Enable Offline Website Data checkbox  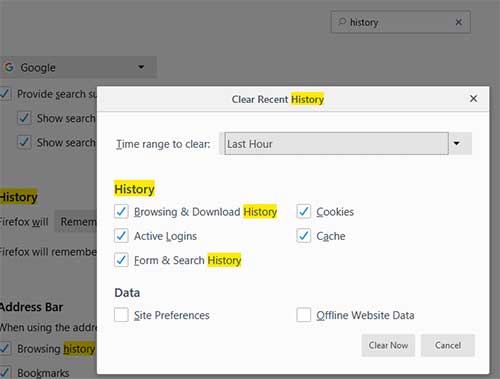(x=303, y=315)
